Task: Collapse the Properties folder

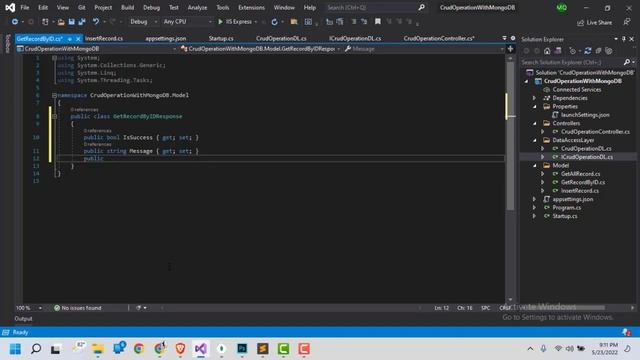Action: (x=535, y=107)
